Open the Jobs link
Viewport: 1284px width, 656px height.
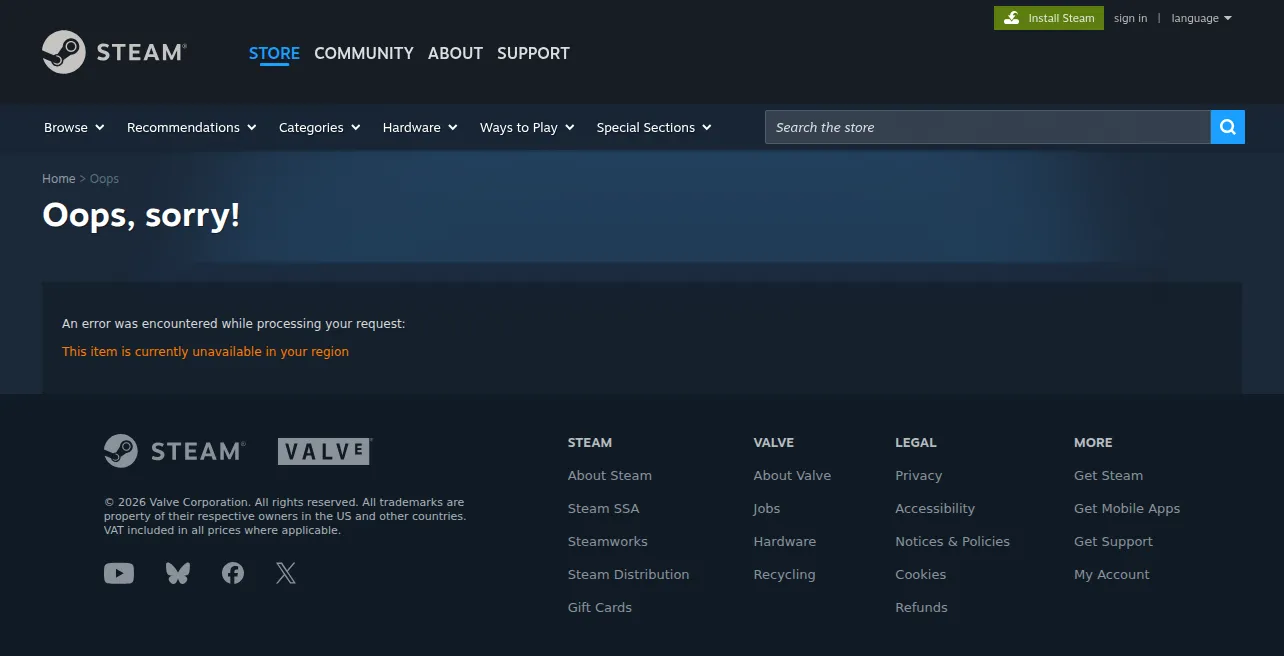pyautogui.click(x=767, y=508)
